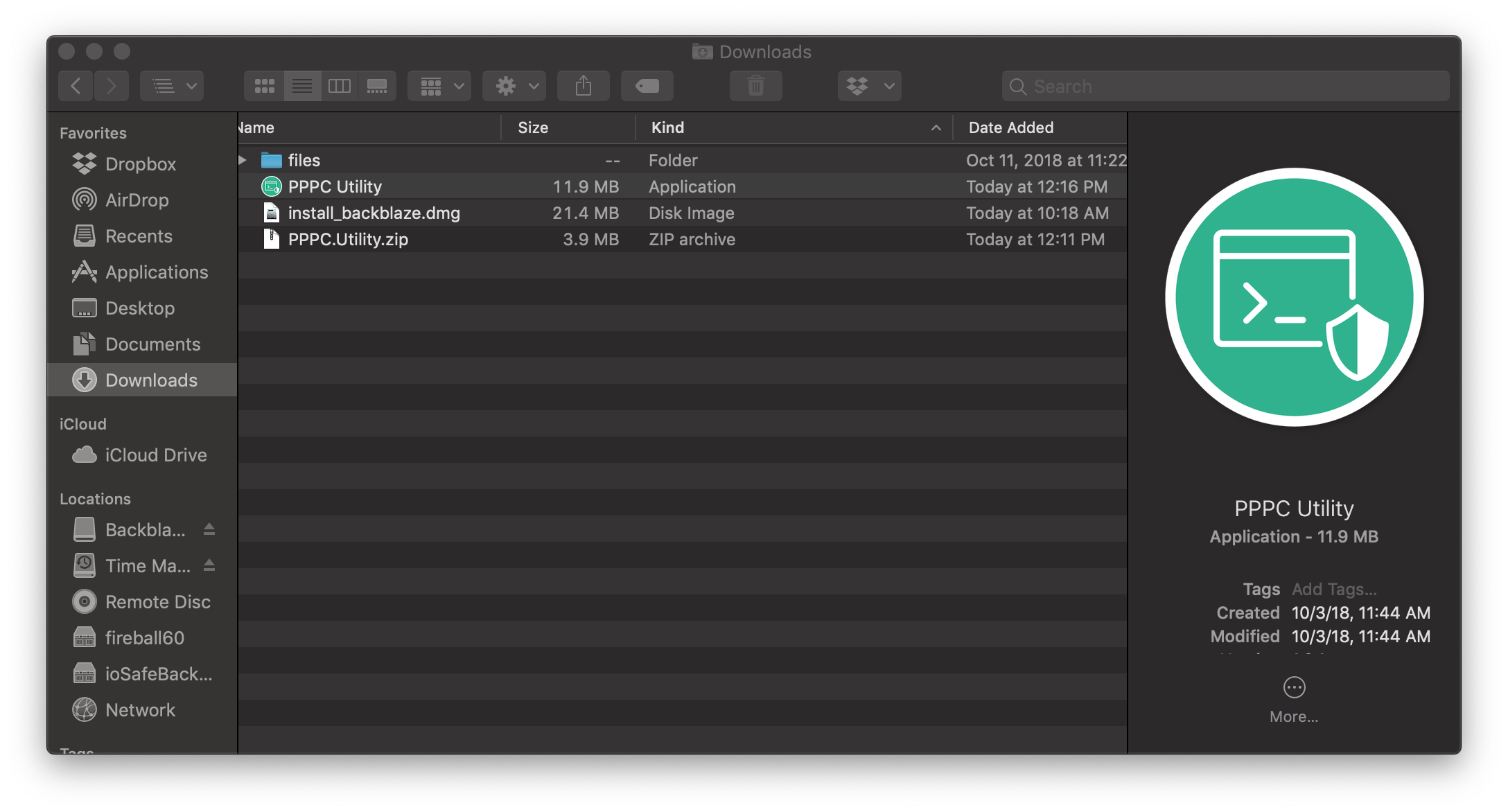
Task: Expand the files folder disclosure triangle
Action: (x=245, y=160)
